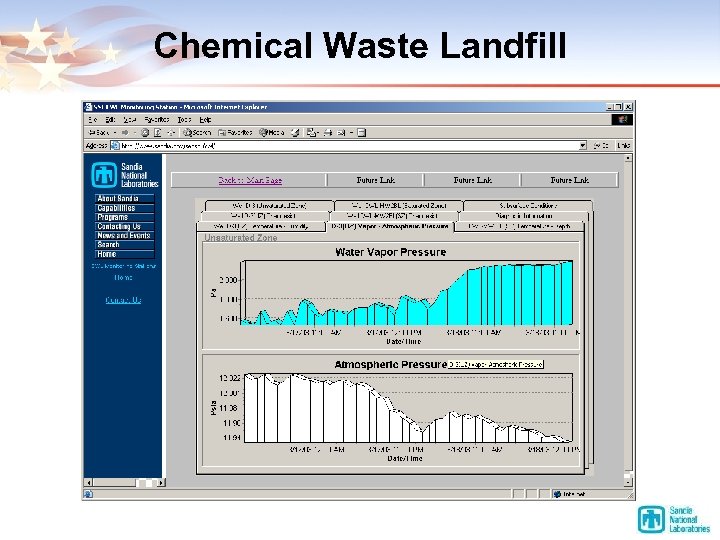Click the Future Link cell beside Back to Main Page
This screenshot has width=720, height=540.
(376, 180)
